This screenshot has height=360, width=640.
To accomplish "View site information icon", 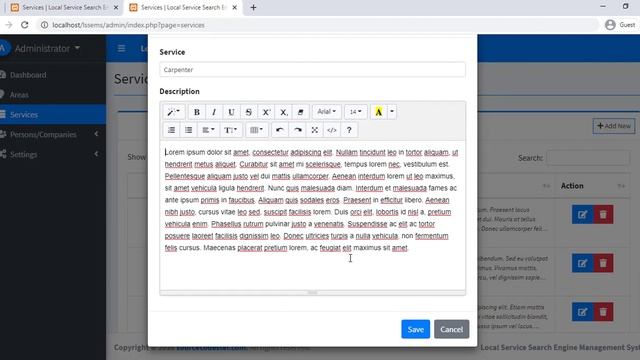I will pos(44,25).
